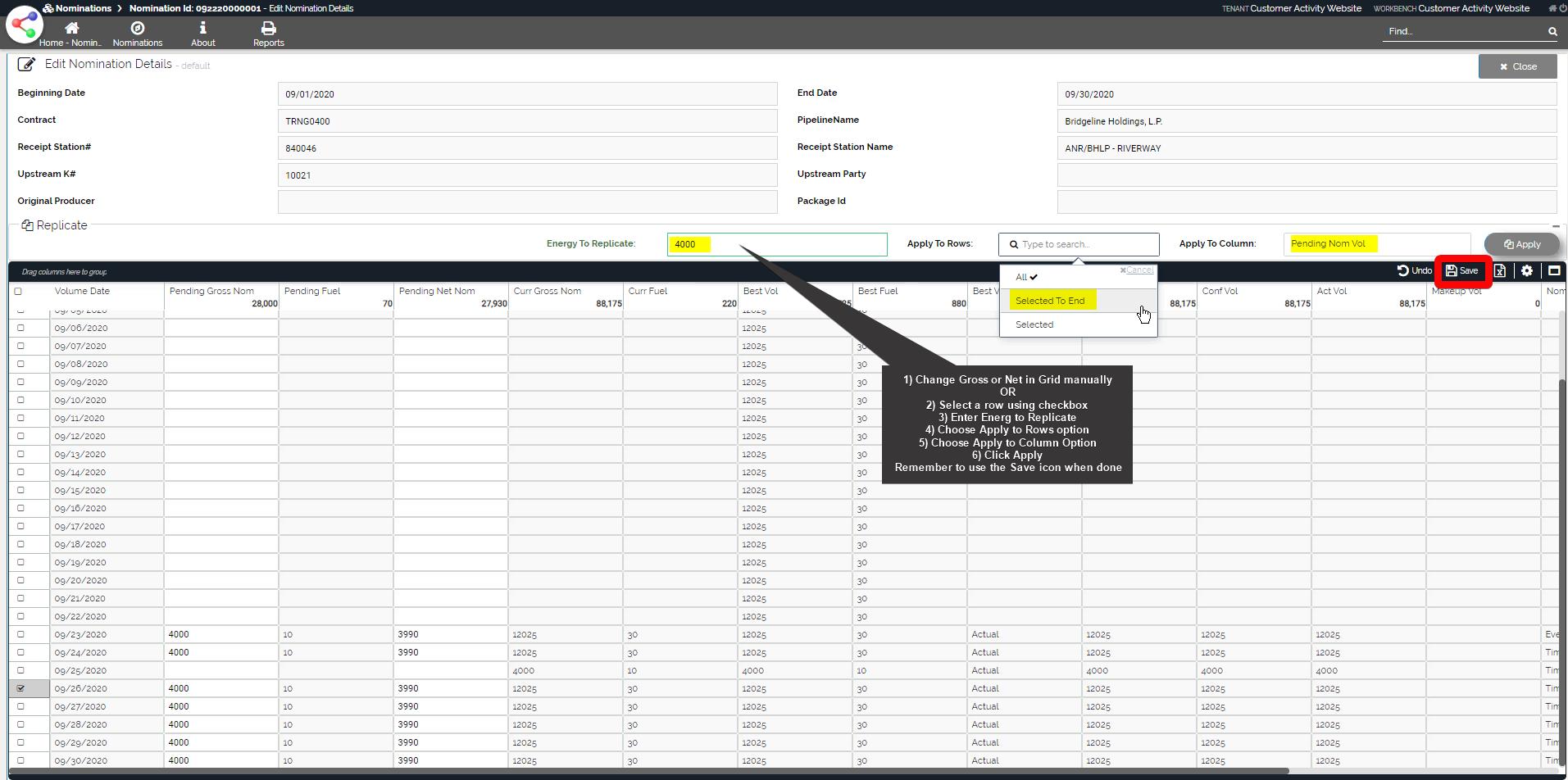Click the search magnifier icon near Find

pyautogui.click(x=1552, y=32)
